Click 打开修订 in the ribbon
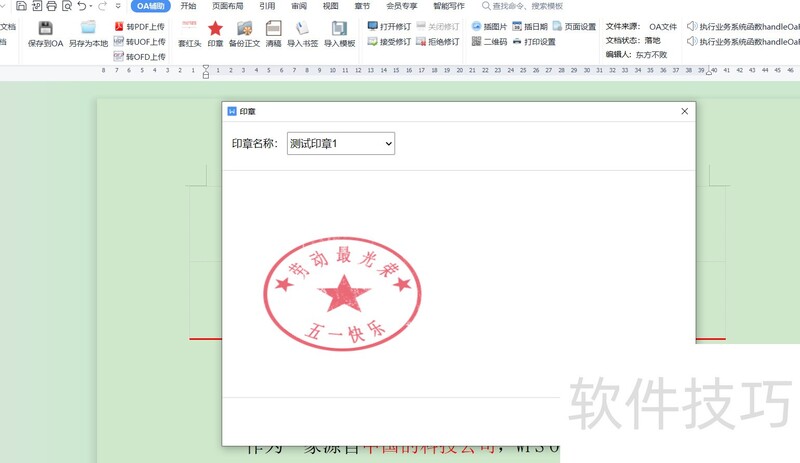 pos(389,27)
